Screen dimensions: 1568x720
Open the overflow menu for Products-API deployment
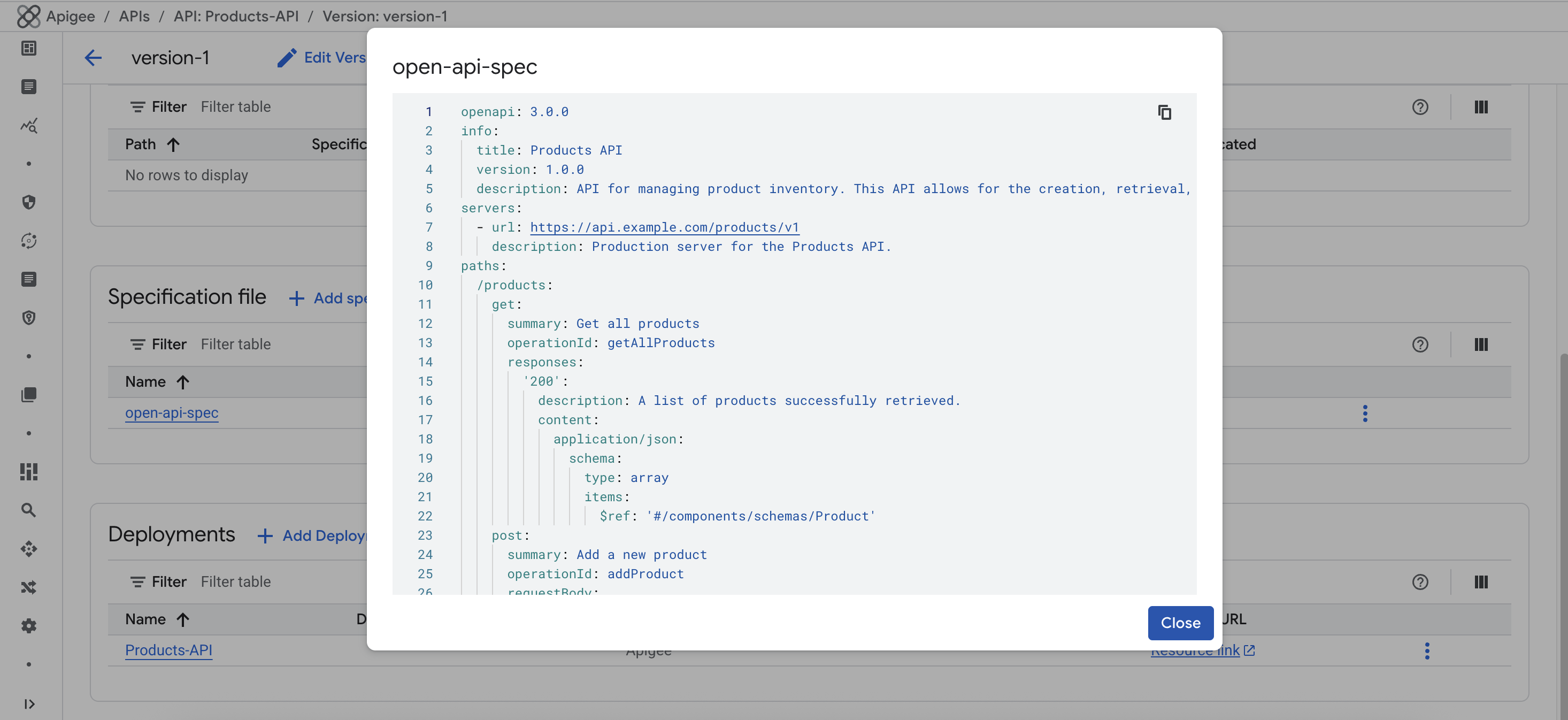pos(1427,650)
